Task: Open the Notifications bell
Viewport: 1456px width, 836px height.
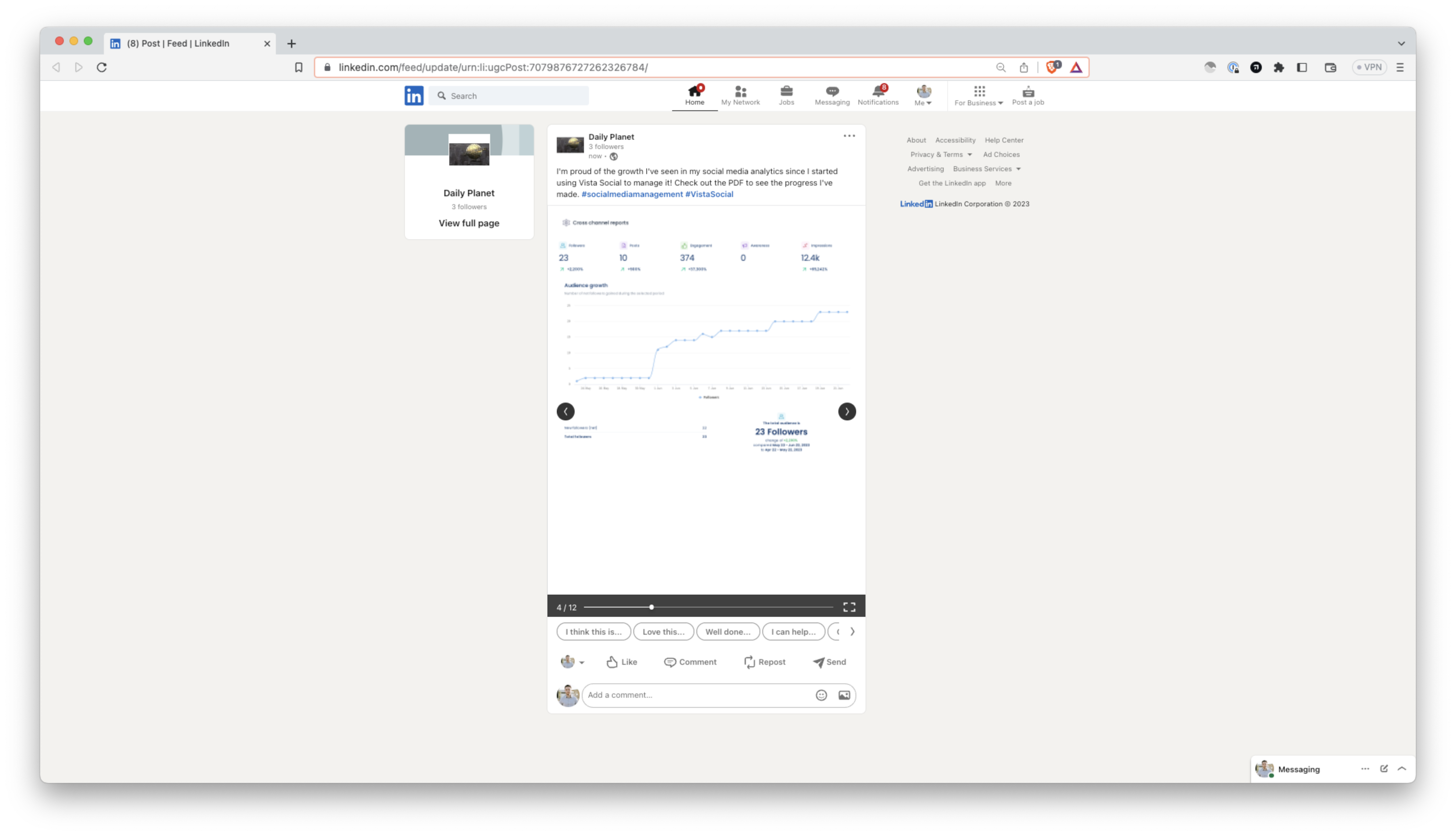Action: (x=878, y=95)
